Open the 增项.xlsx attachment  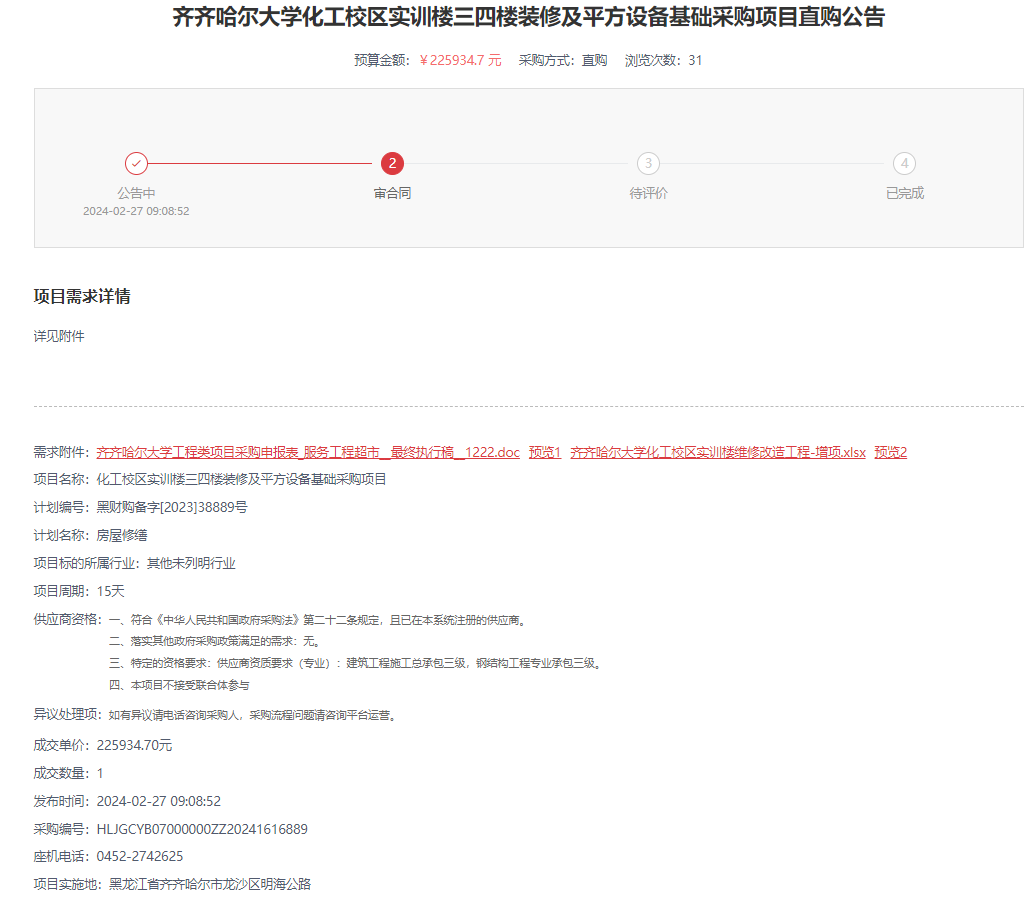click(x=717, y=452)
